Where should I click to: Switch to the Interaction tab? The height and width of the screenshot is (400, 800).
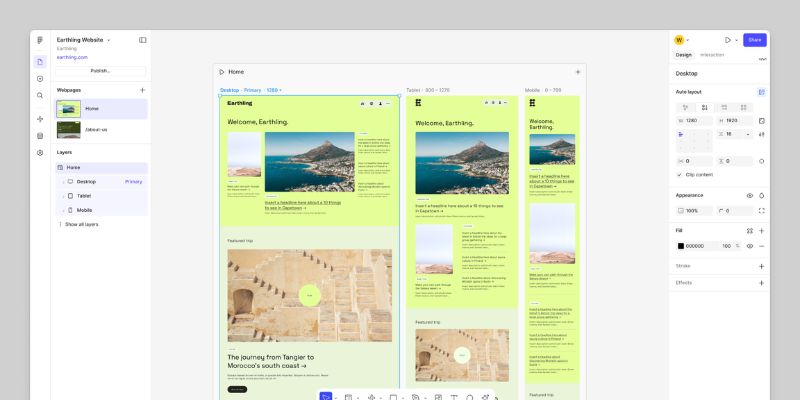coord(712,55)
